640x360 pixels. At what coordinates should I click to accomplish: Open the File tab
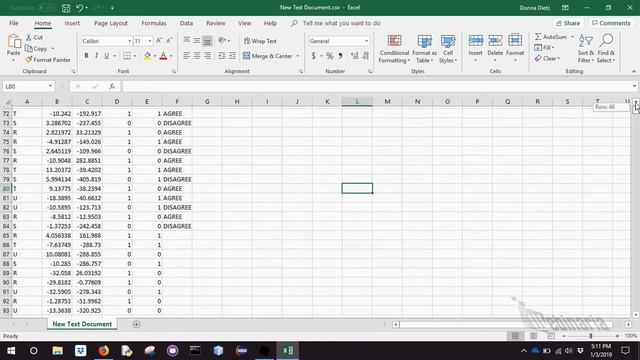coord(13,23)
